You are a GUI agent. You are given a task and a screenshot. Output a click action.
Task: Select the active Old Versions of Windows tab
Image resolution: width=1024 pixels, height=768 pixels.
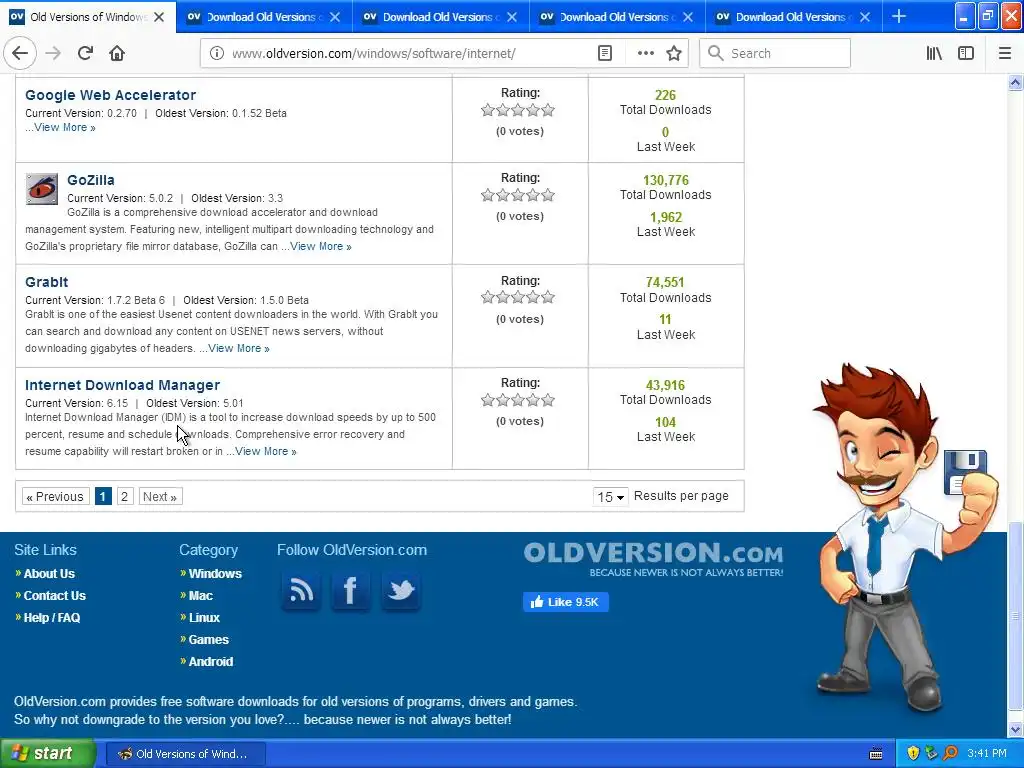tap(88, 17)
